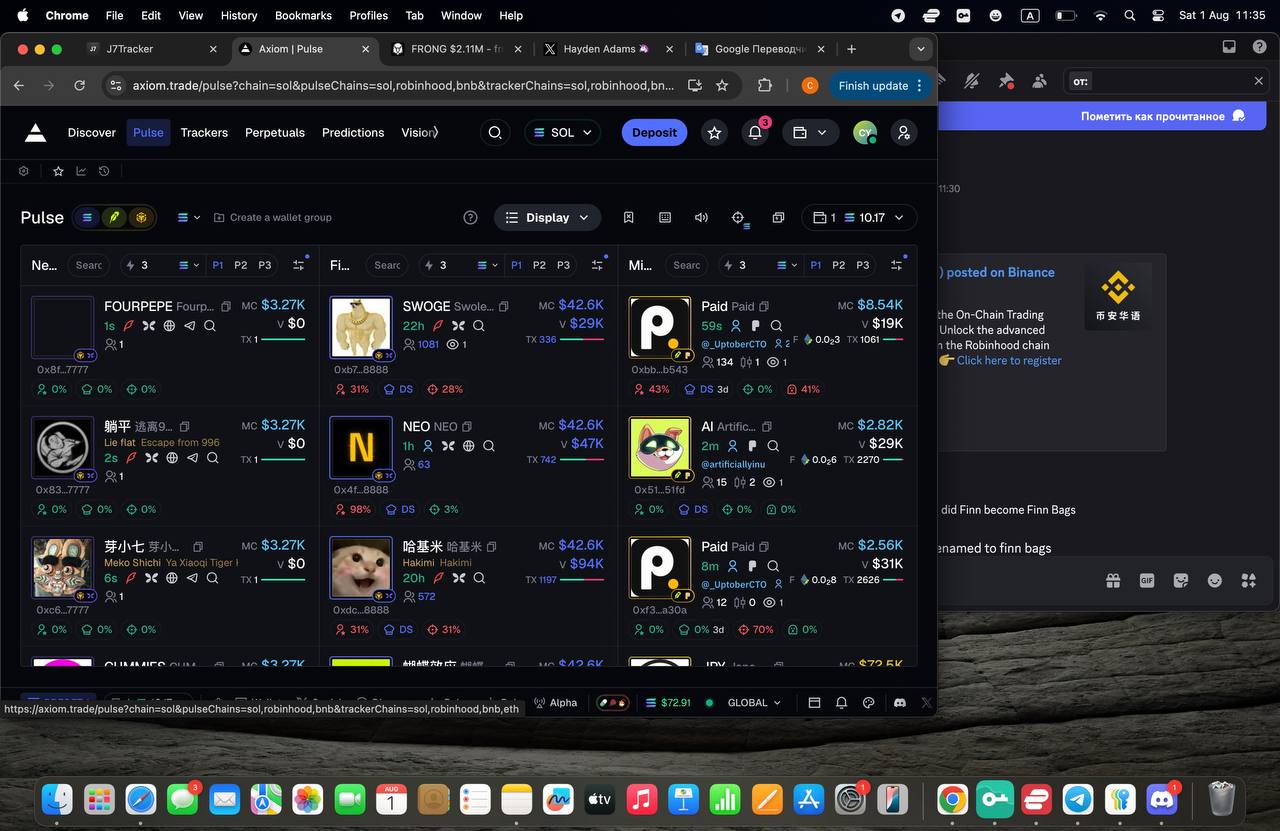Focus the New Pairs search field
The height and width of the screenshot is (831, 1280).
tap(89, 265)
